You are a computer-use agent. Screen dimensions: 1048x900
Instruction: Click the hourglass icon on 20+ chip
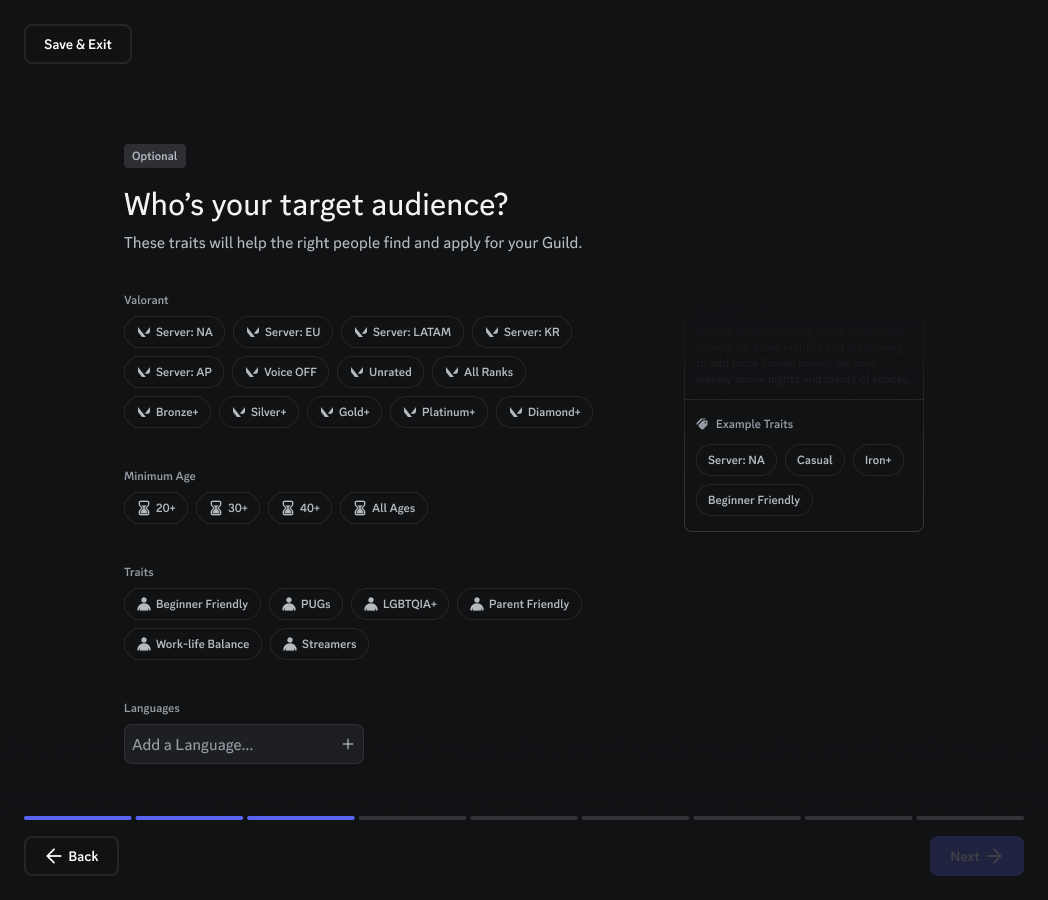coord(144,508)
